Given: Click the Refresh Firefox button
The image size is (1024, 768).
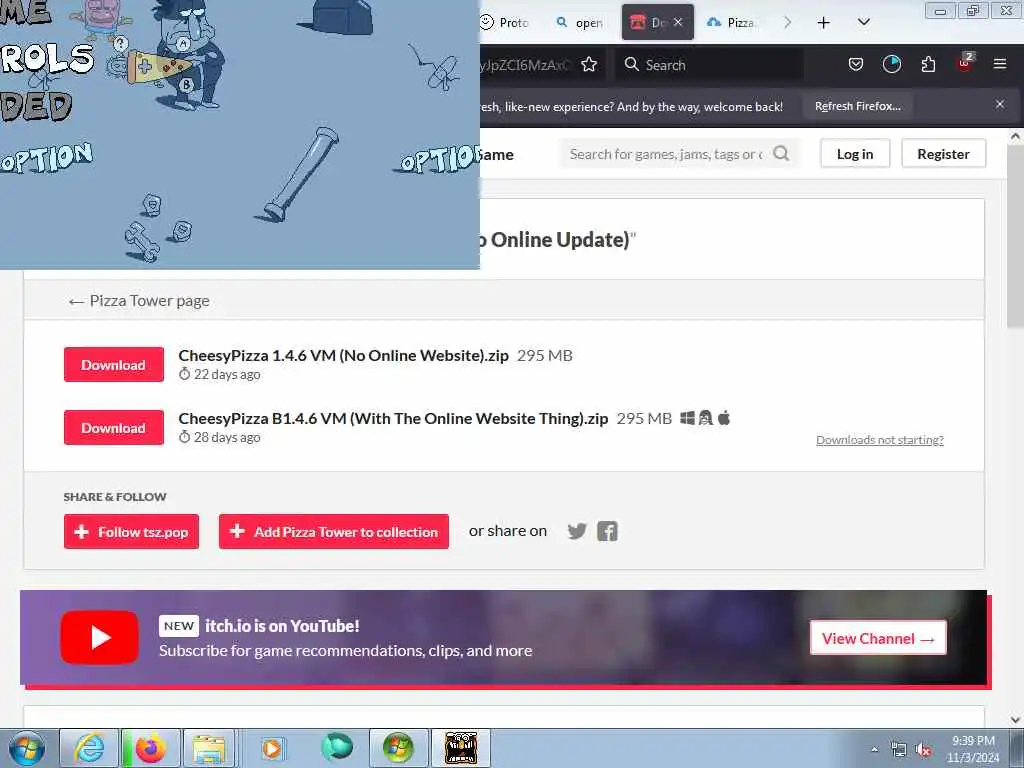Looking at the screenshot, I should pos(858,106).
